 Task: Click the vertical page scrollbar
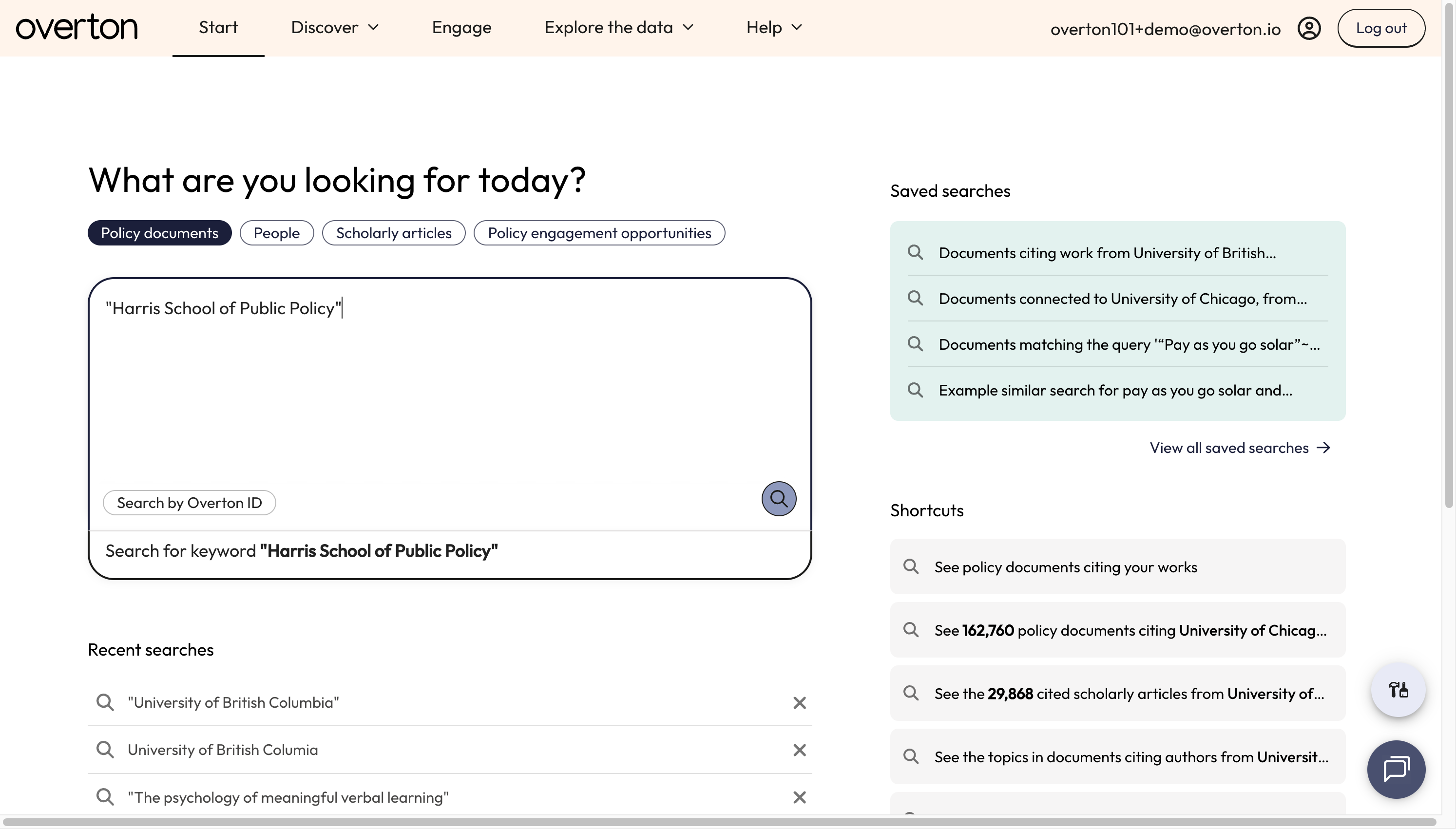(x=1449, y=255)
